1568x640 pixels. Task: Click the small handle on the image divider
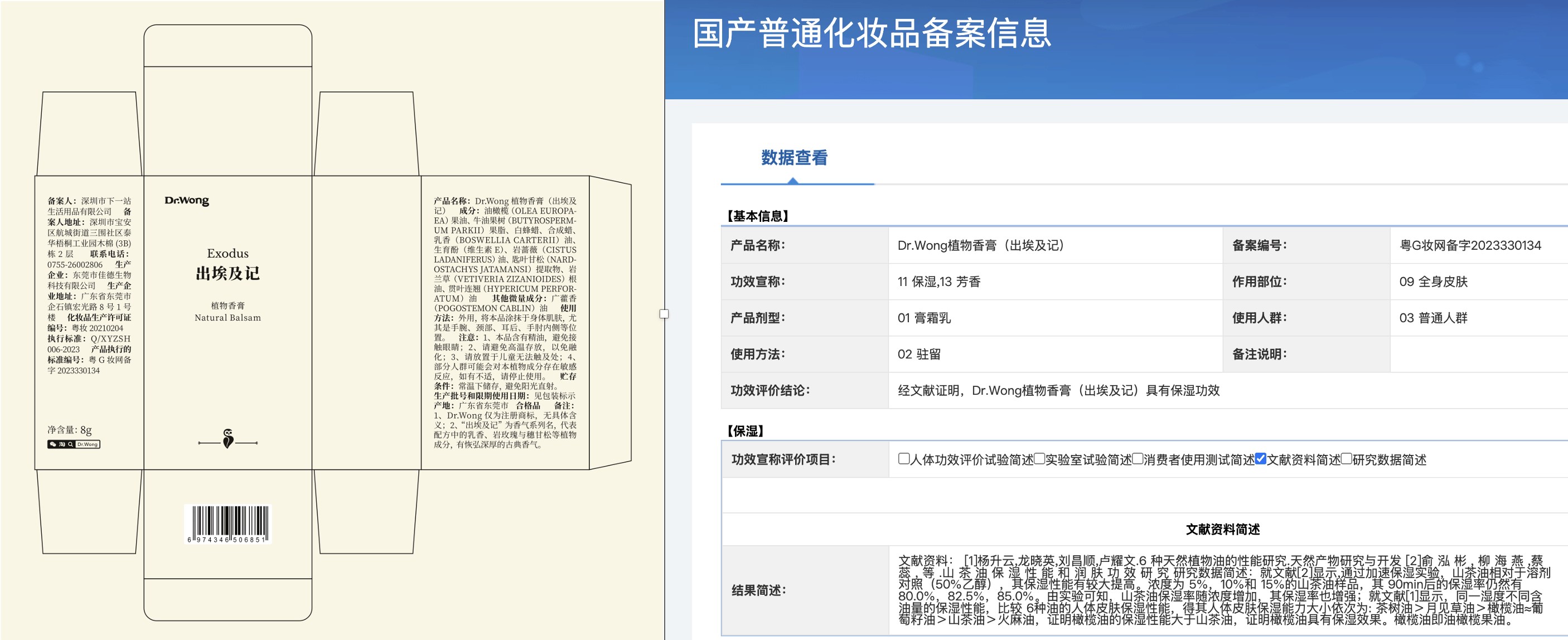click(x=664, y=314)
